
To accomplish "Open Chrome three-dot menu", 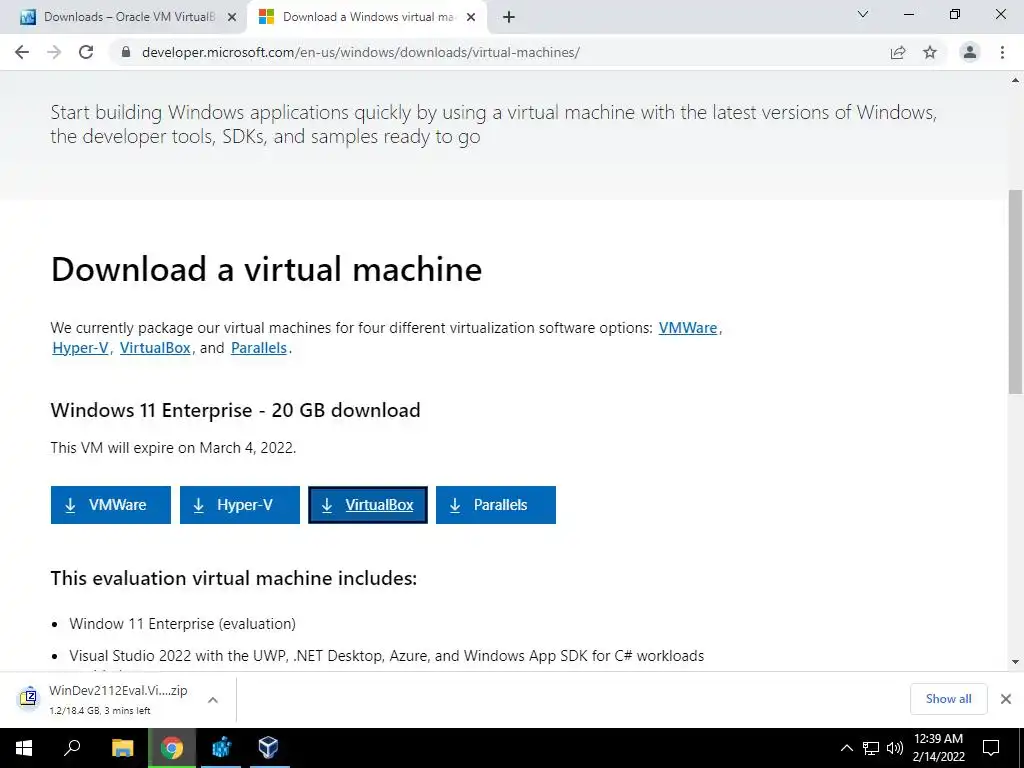I will point(1002,52).
